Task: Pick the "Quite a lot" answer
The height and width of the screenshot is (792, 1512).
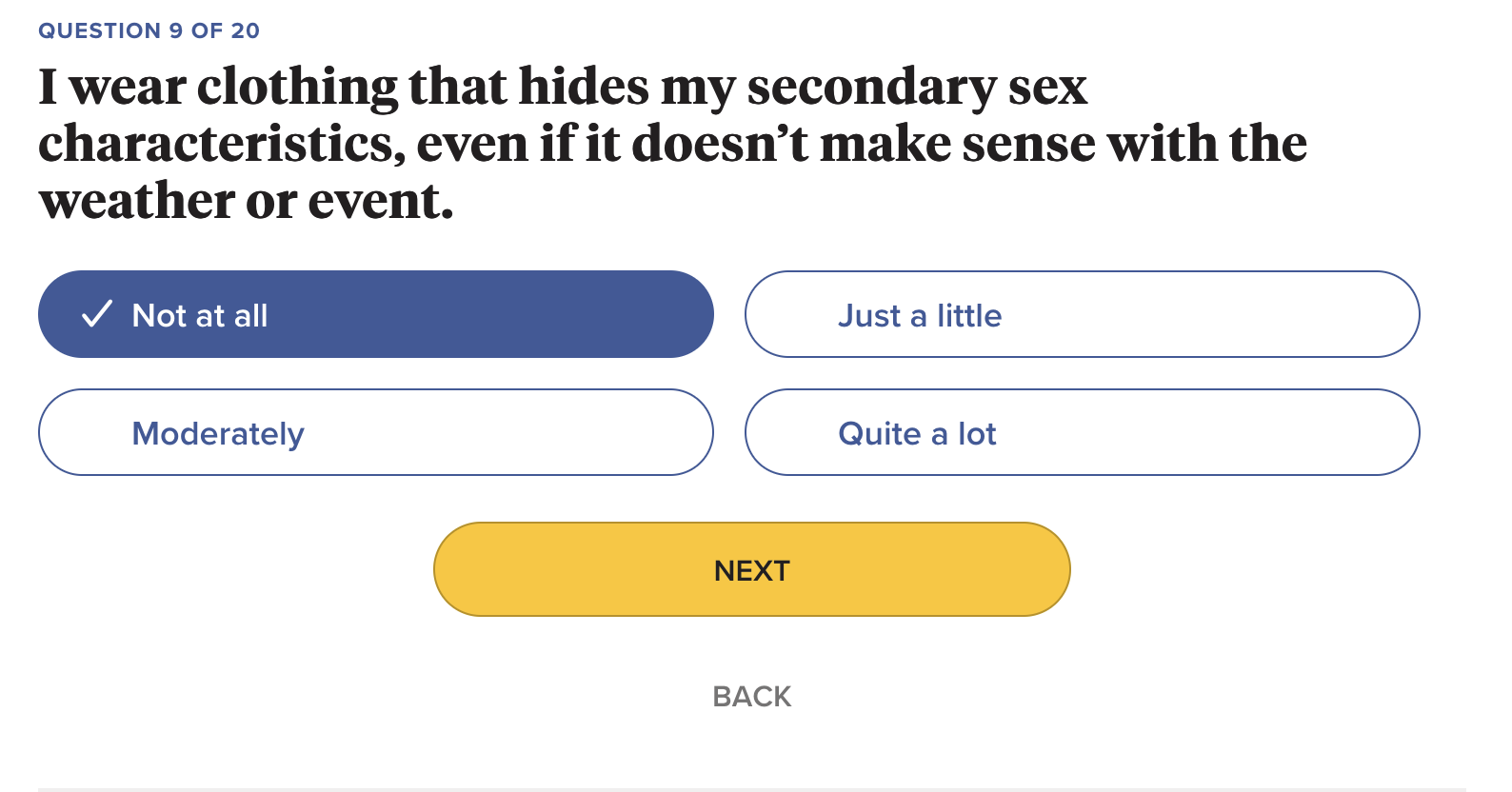Action: click(x=1082, y=432)
